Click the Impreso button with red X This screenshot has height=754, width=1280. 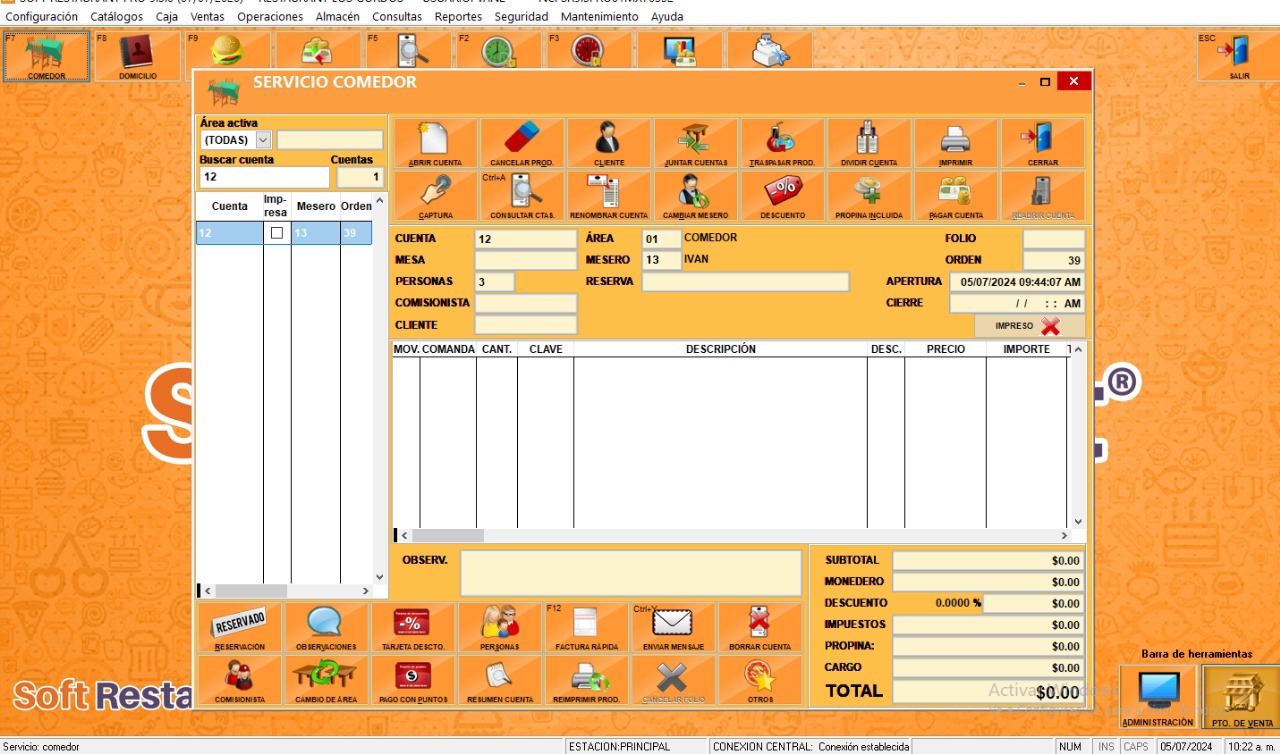click(1029, 326)
